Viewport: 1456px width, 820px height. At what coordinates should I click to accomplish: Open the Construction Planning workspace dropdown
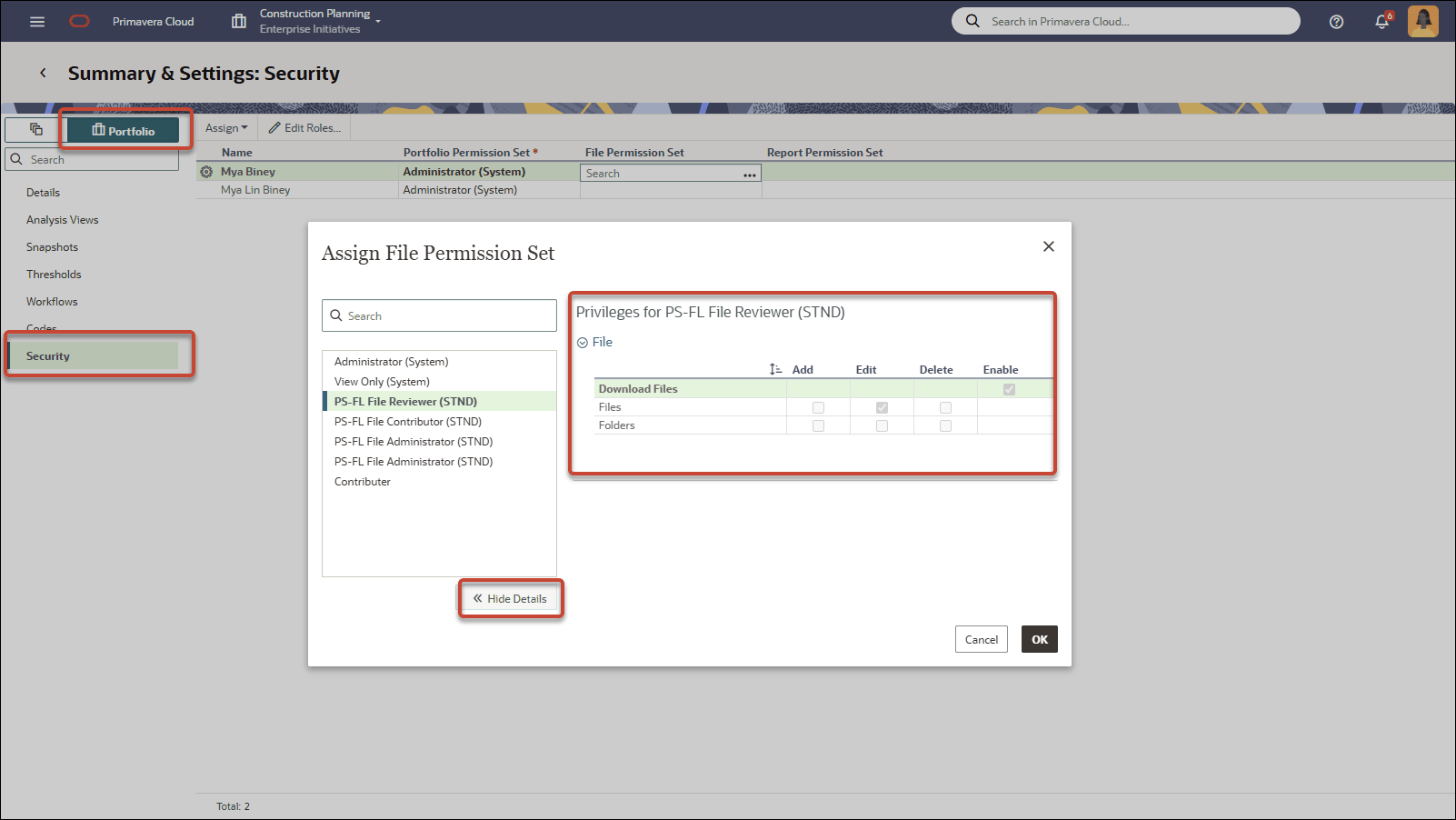click(x=319, y=21)
